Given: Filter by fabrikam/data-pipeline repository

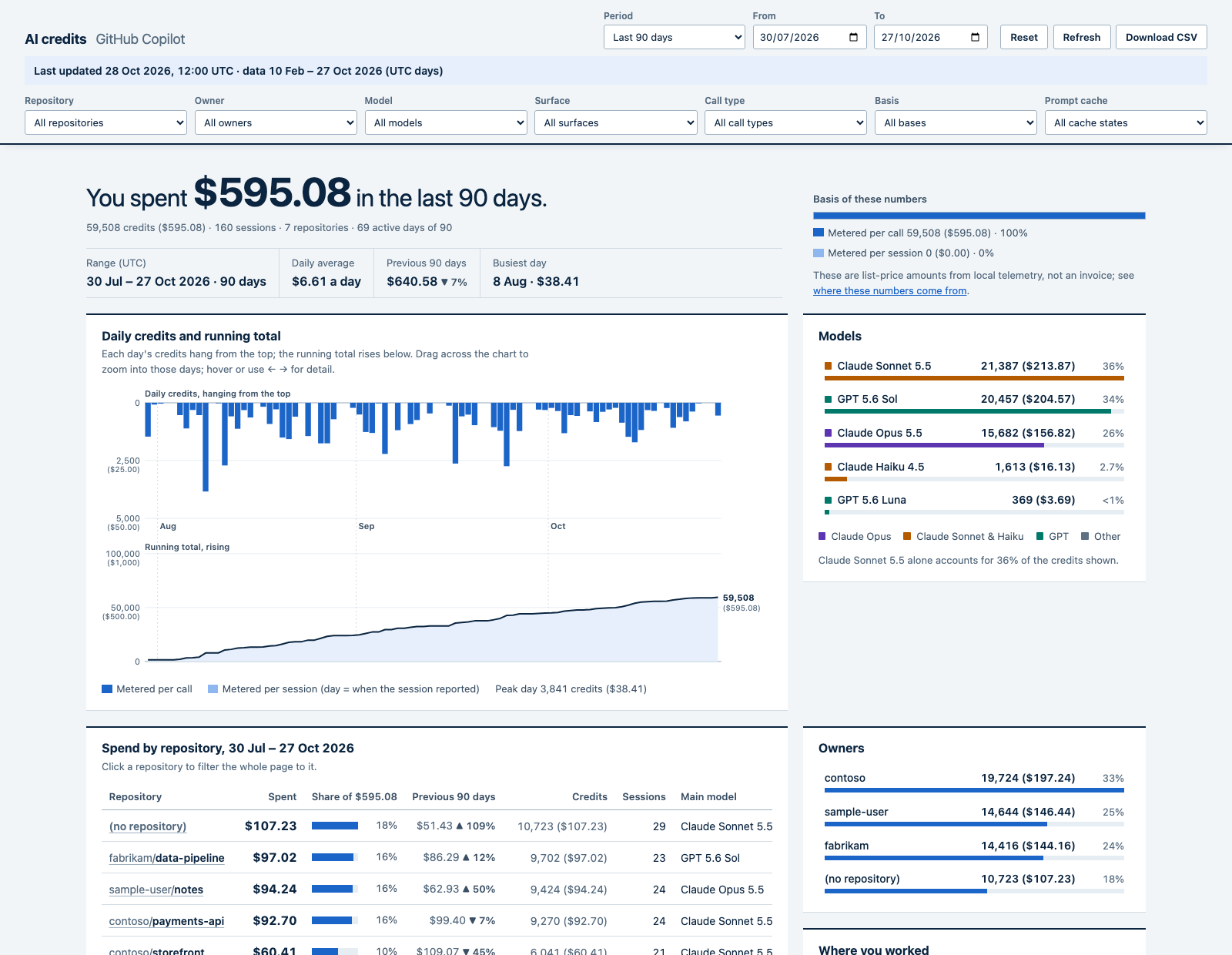Looking at the screenshot, I should coord(166,858).
